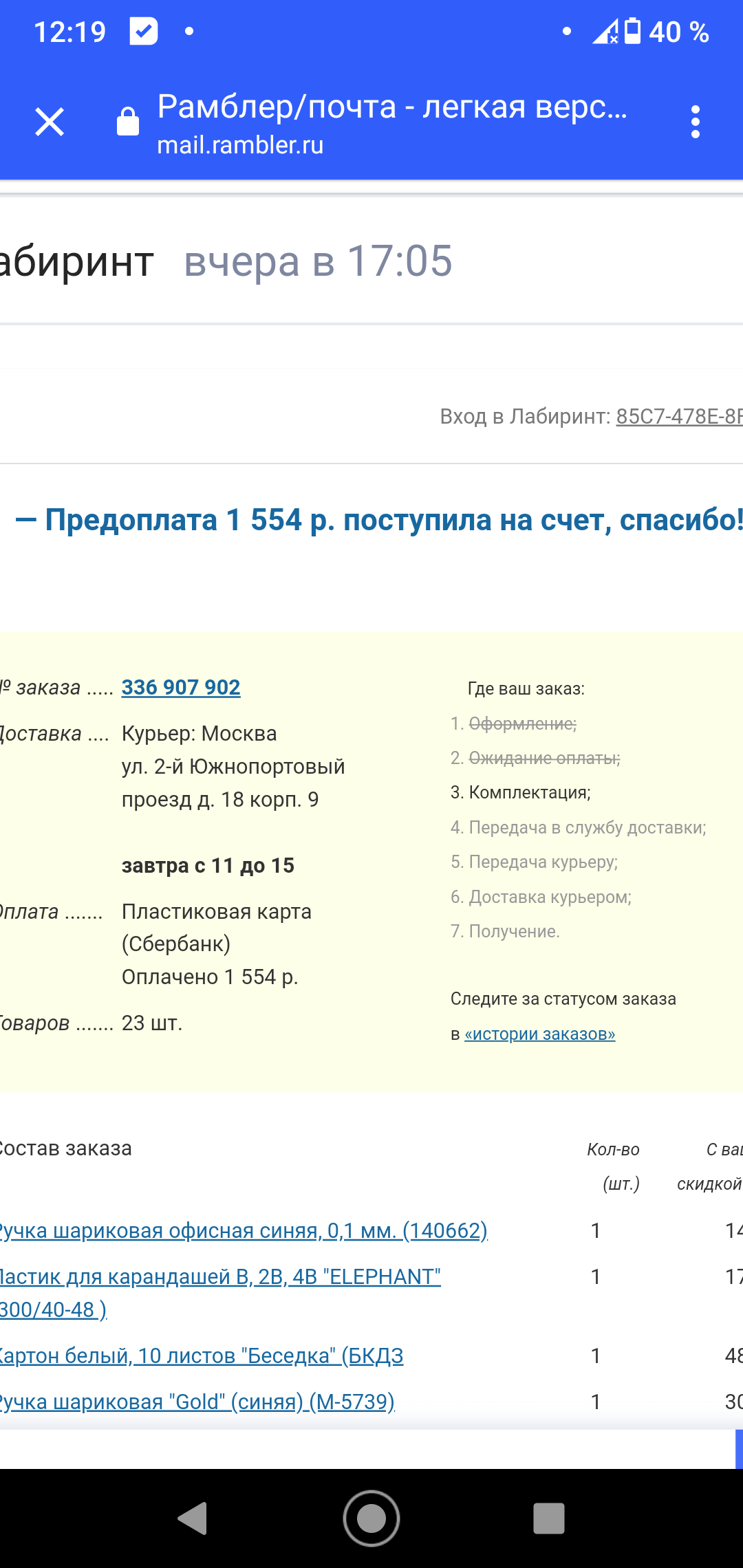Select the 'вчера в 17:05' timestamp
The image size is (743, 1568).
click(x=319, y=261)
